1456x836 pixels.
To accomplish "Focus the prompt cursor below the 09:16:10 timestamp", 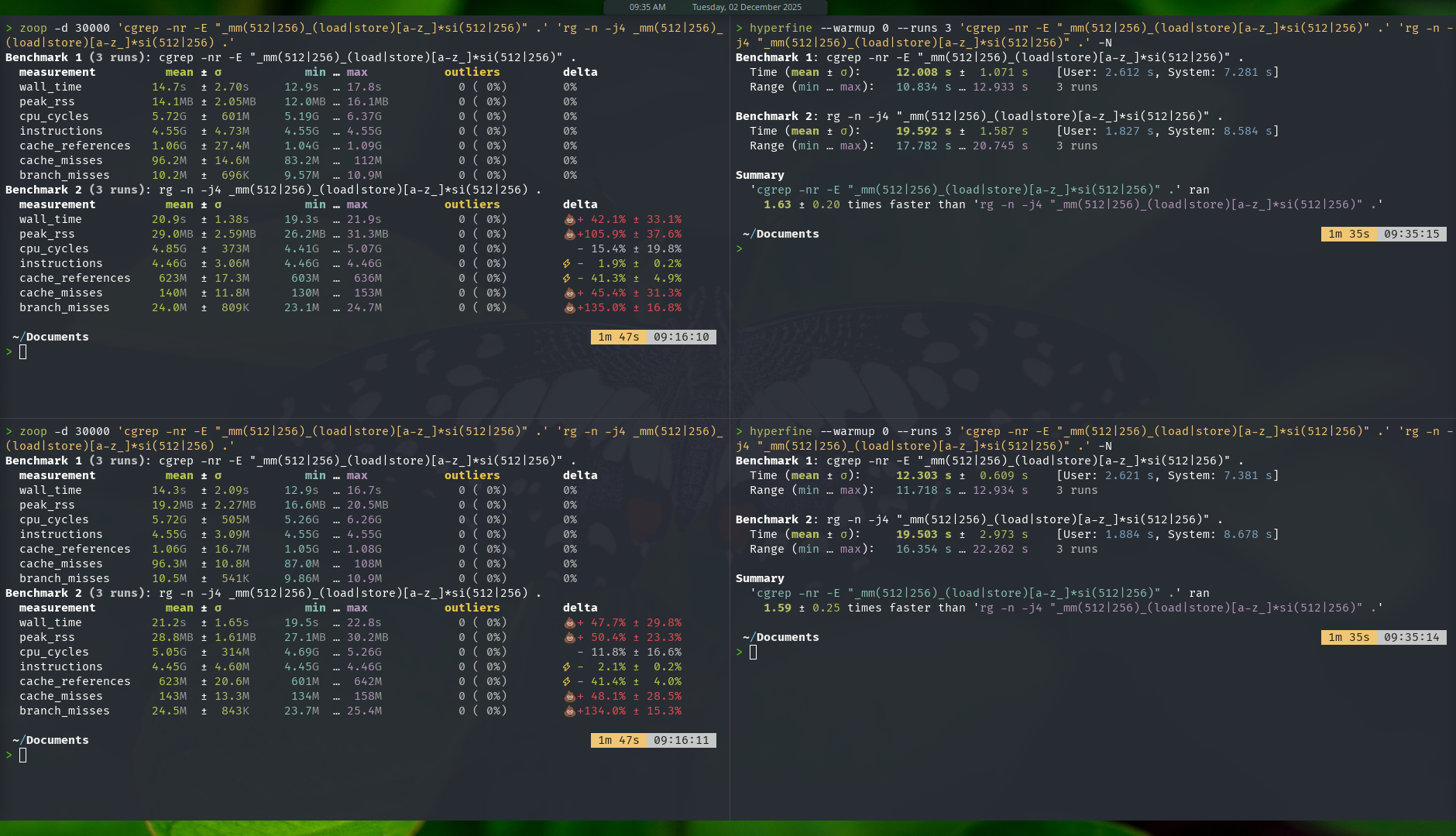I will point(23,352).
